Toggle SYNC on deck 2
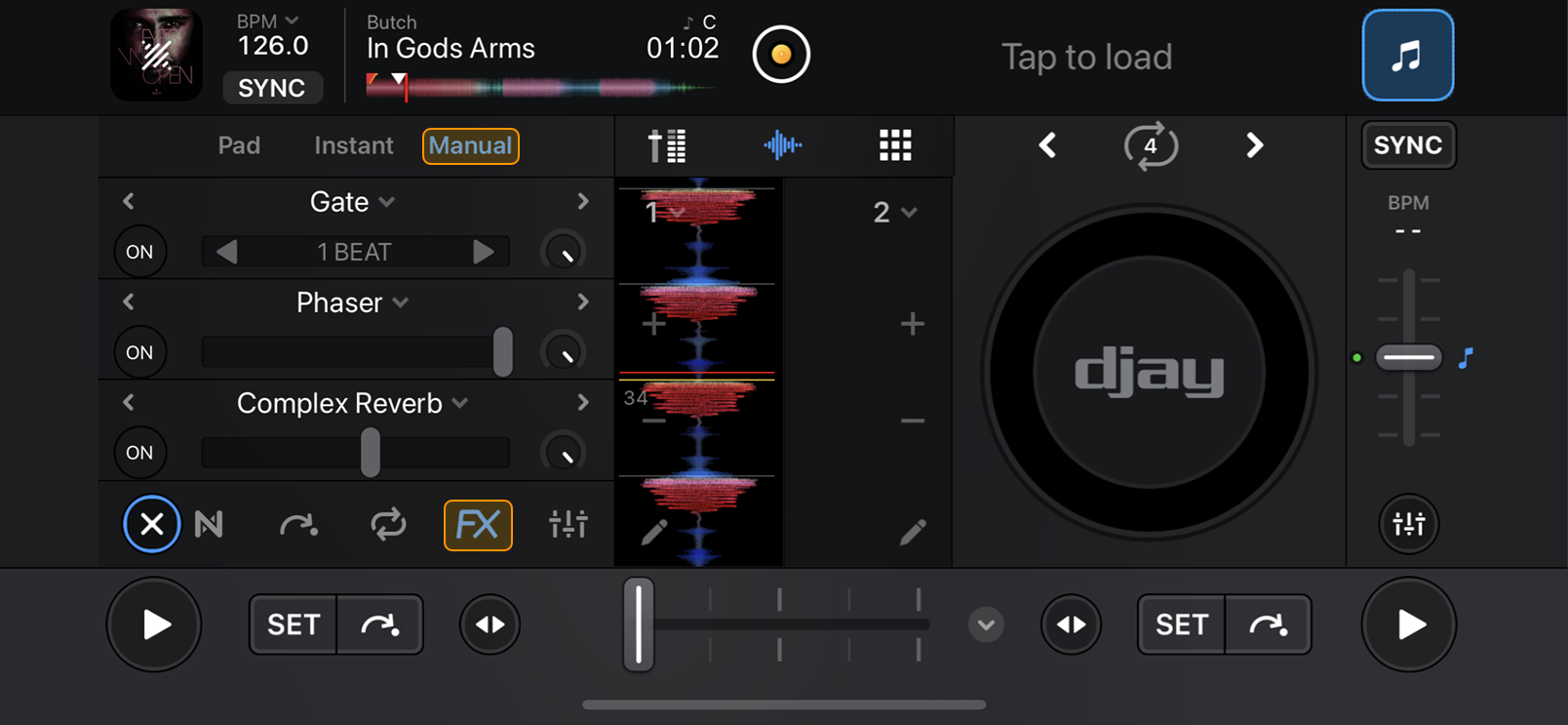 1408,145
